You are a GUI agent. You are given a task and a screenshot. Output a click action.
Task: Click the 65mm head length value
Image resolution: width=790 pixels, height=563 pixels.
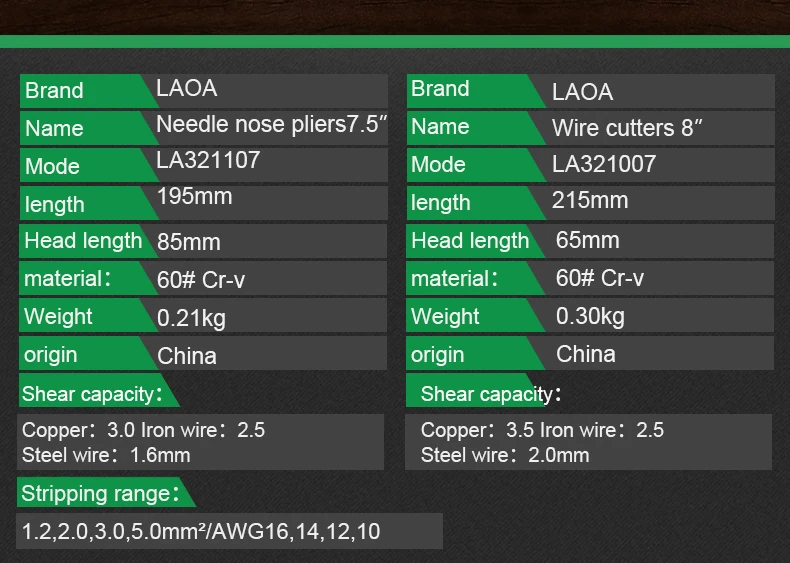(587, 240)
